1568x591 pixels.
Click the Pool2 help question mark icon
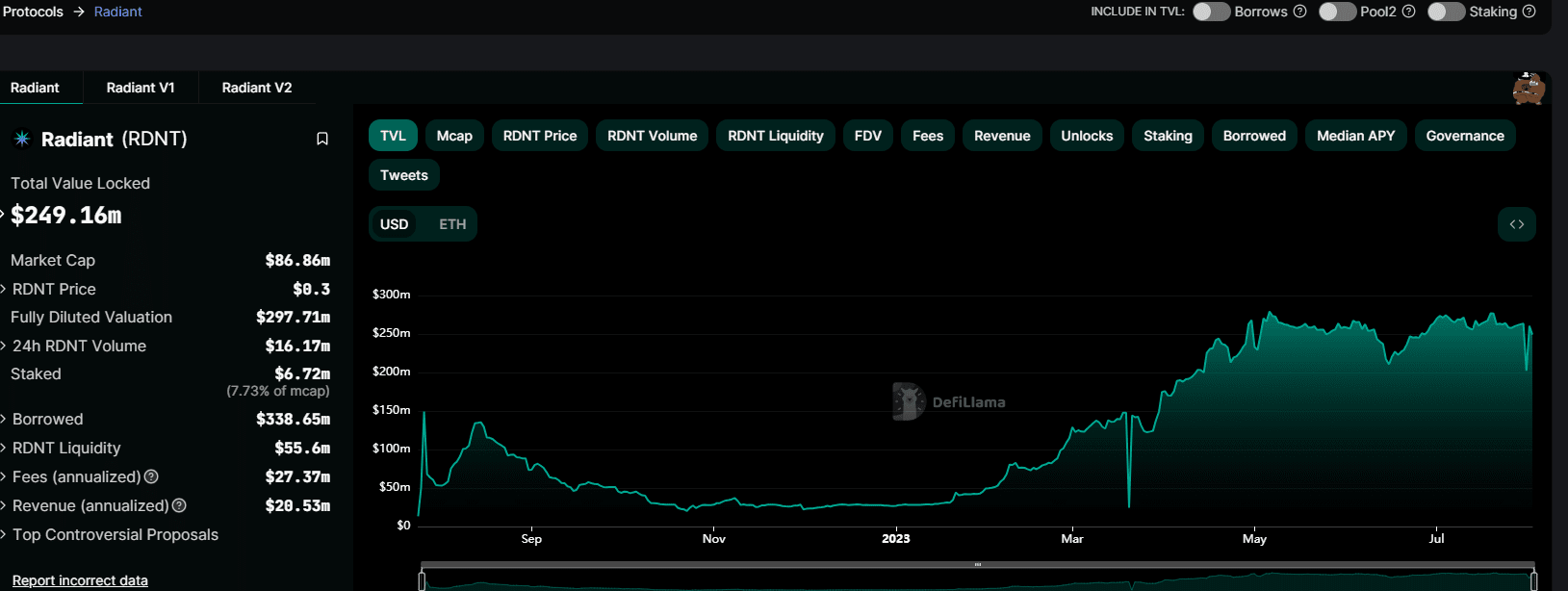point(1408,12)
